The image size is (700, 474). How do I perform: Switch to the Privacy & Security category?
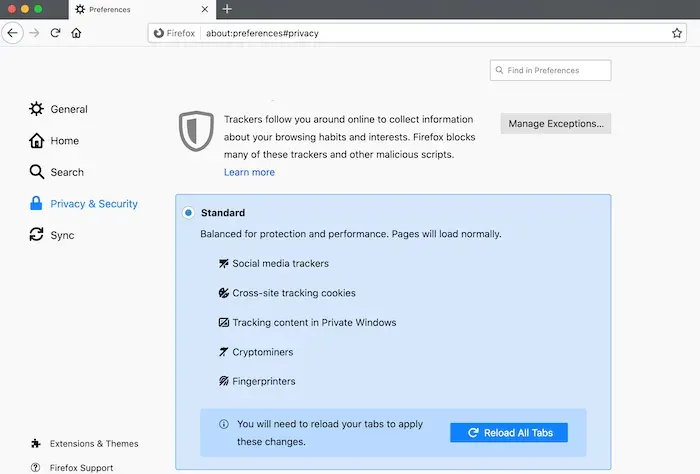point(94,204)
